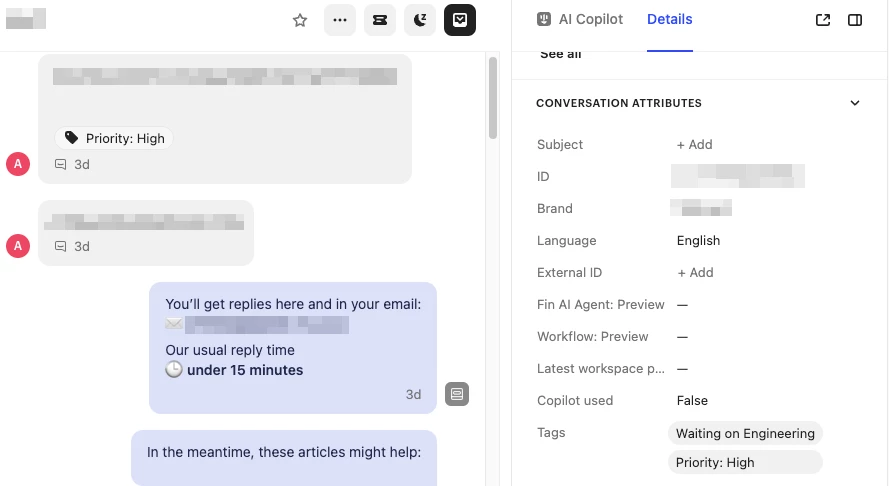Snooze the conversation with moon icon

point(420,20)
